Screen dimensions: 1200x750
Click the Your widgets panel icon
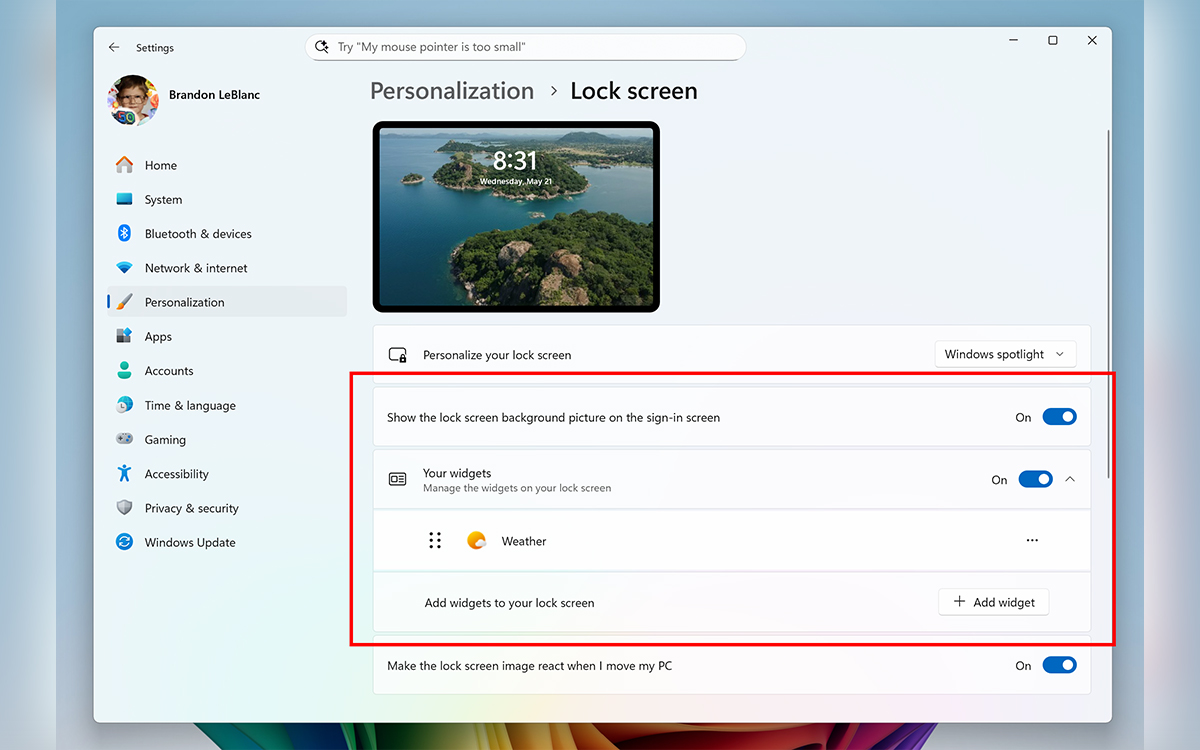[397, 480]
